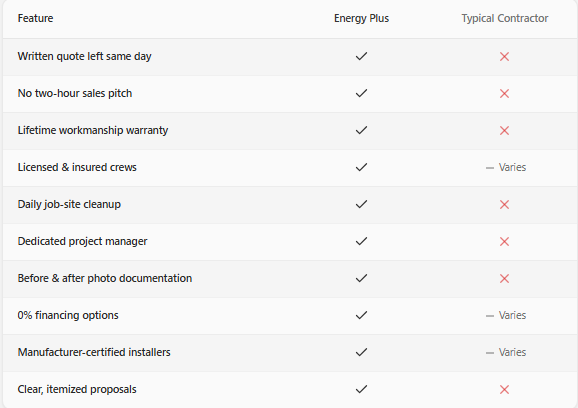Click the checkmark for Dedicated project manager
This screenshot has height=408, width=578.
(361, 241)
